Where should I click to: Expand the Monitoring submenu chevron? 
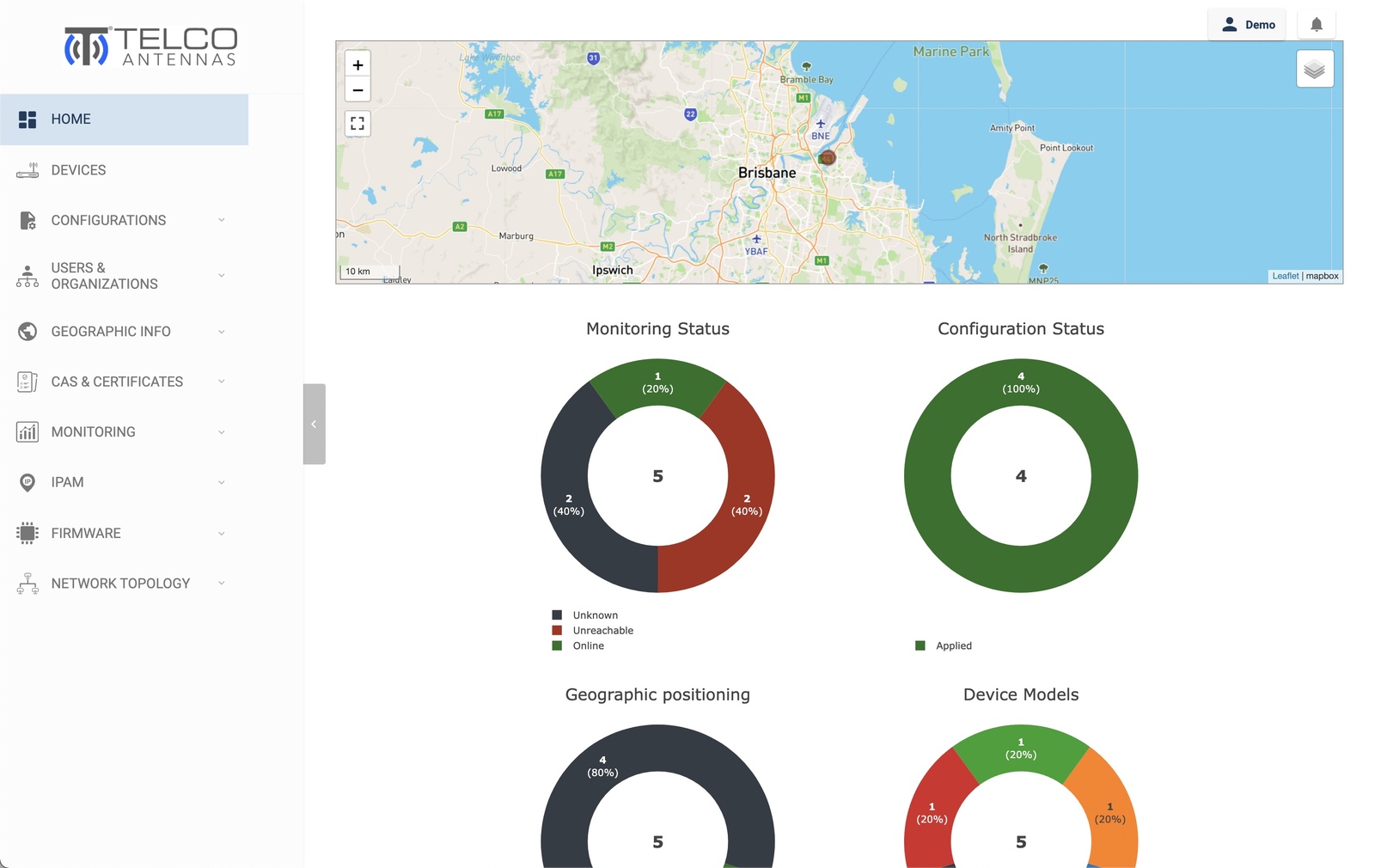[x=221, y=432]
